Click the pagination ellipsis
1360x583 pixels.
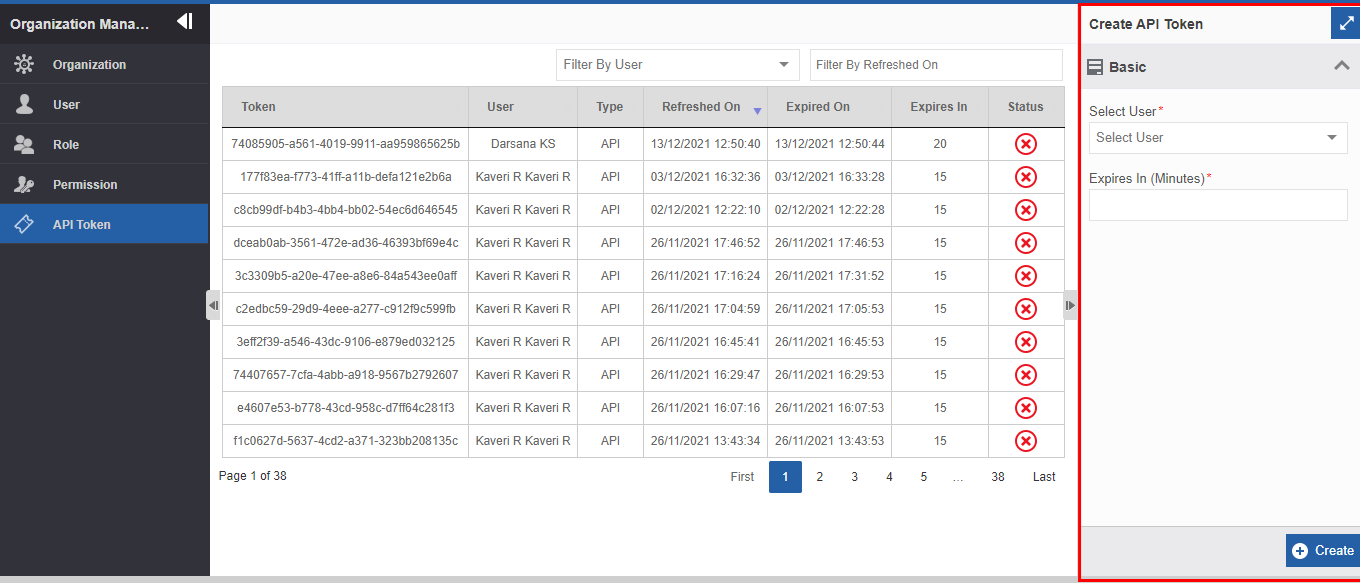pyautogui.click(x=958, y=477)
